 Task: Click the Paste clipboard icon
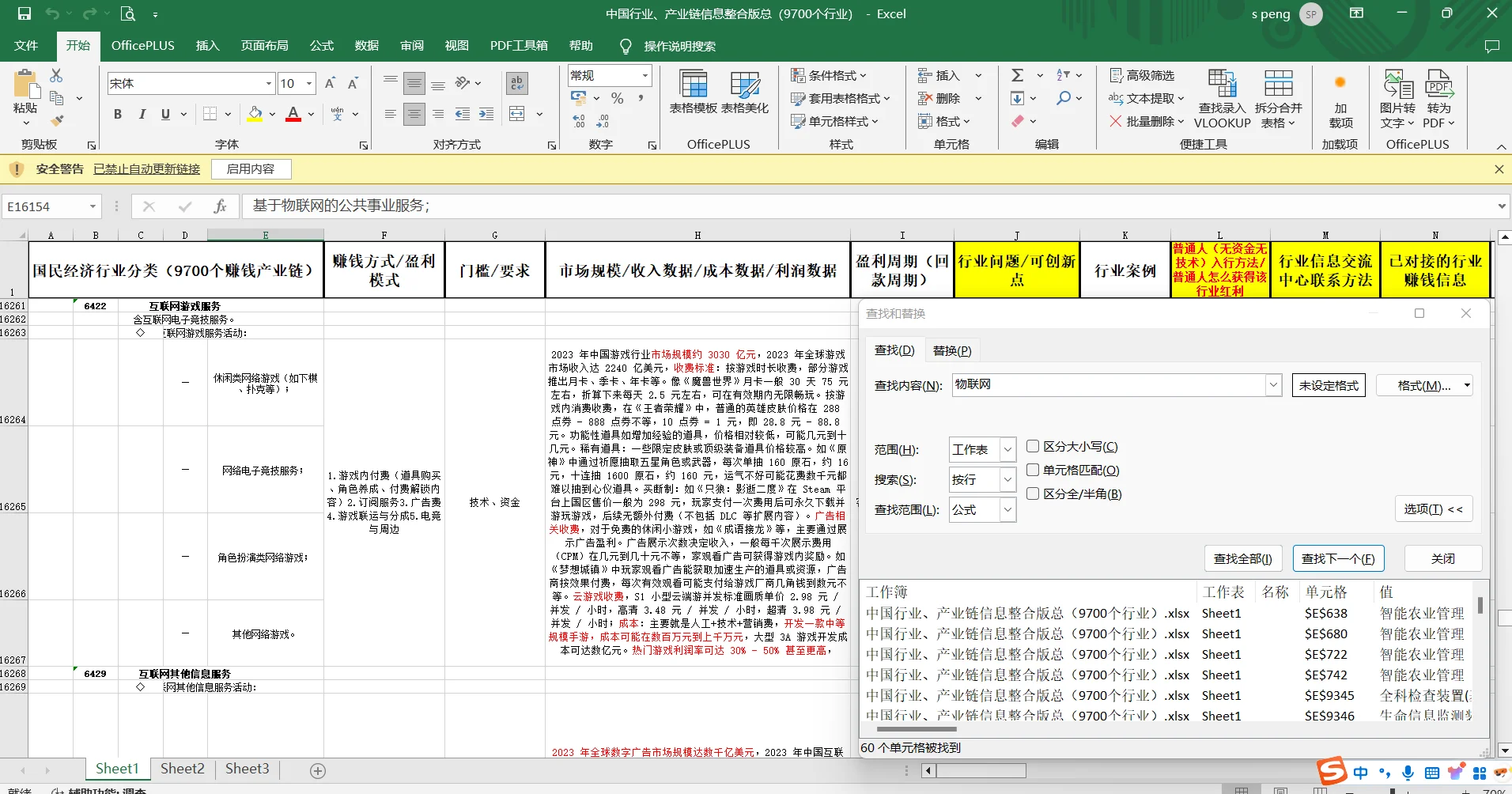(x=25, y=85)
